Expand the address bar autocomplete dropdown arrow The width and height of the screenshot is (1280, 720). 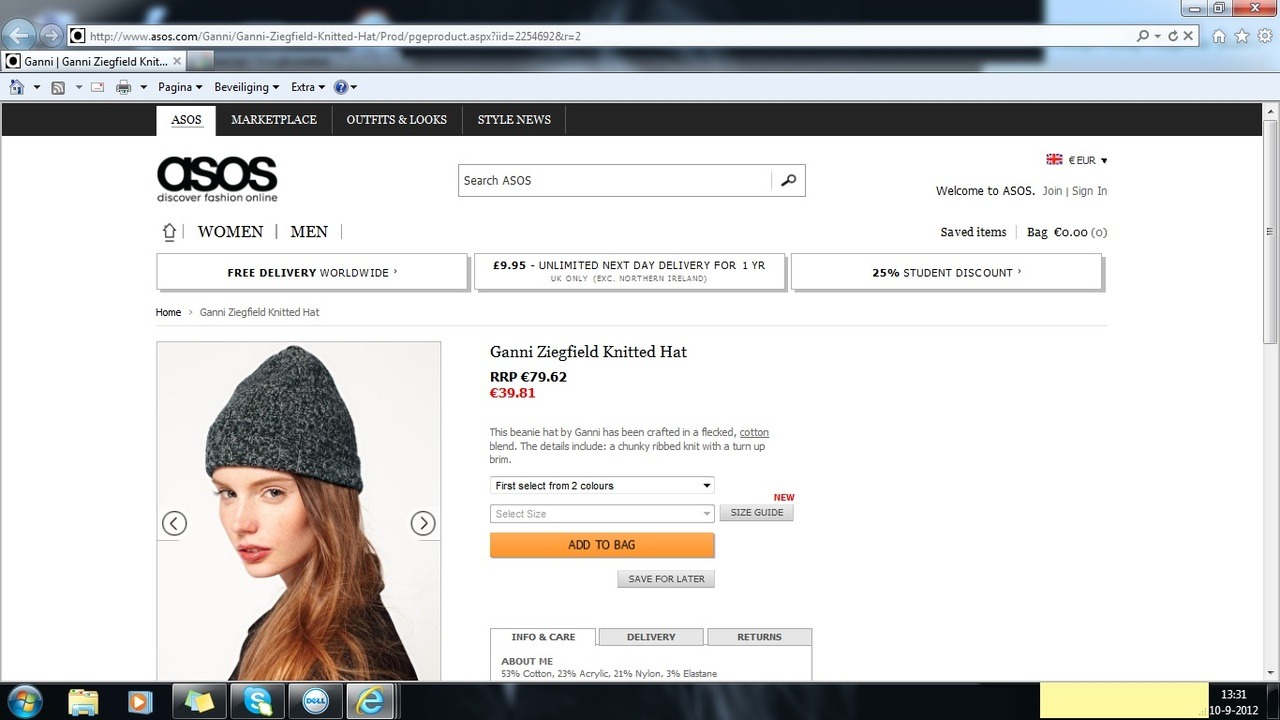tap(1158, 36)
